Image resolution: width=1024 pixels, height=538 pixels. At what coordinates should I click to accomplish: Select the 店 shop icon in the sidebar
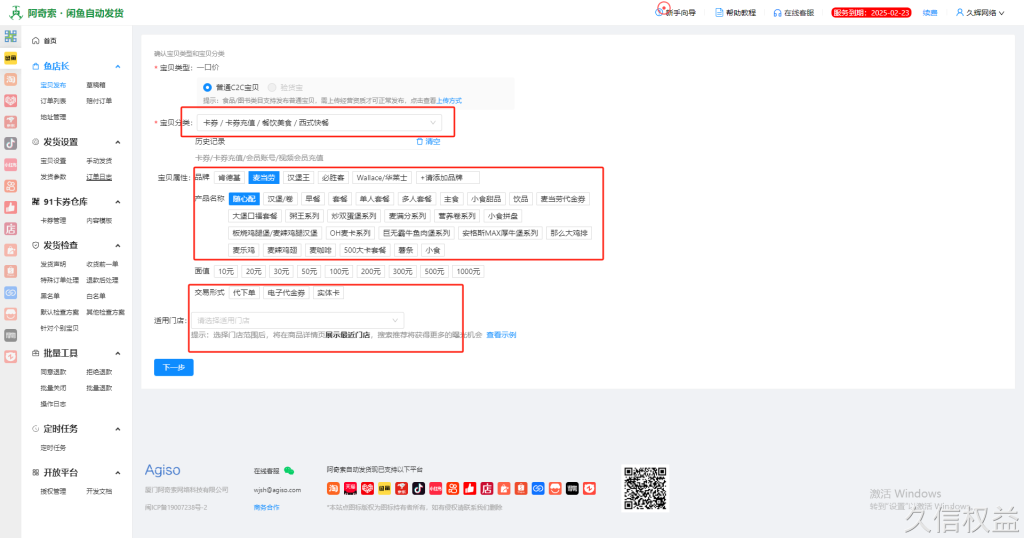10,229
